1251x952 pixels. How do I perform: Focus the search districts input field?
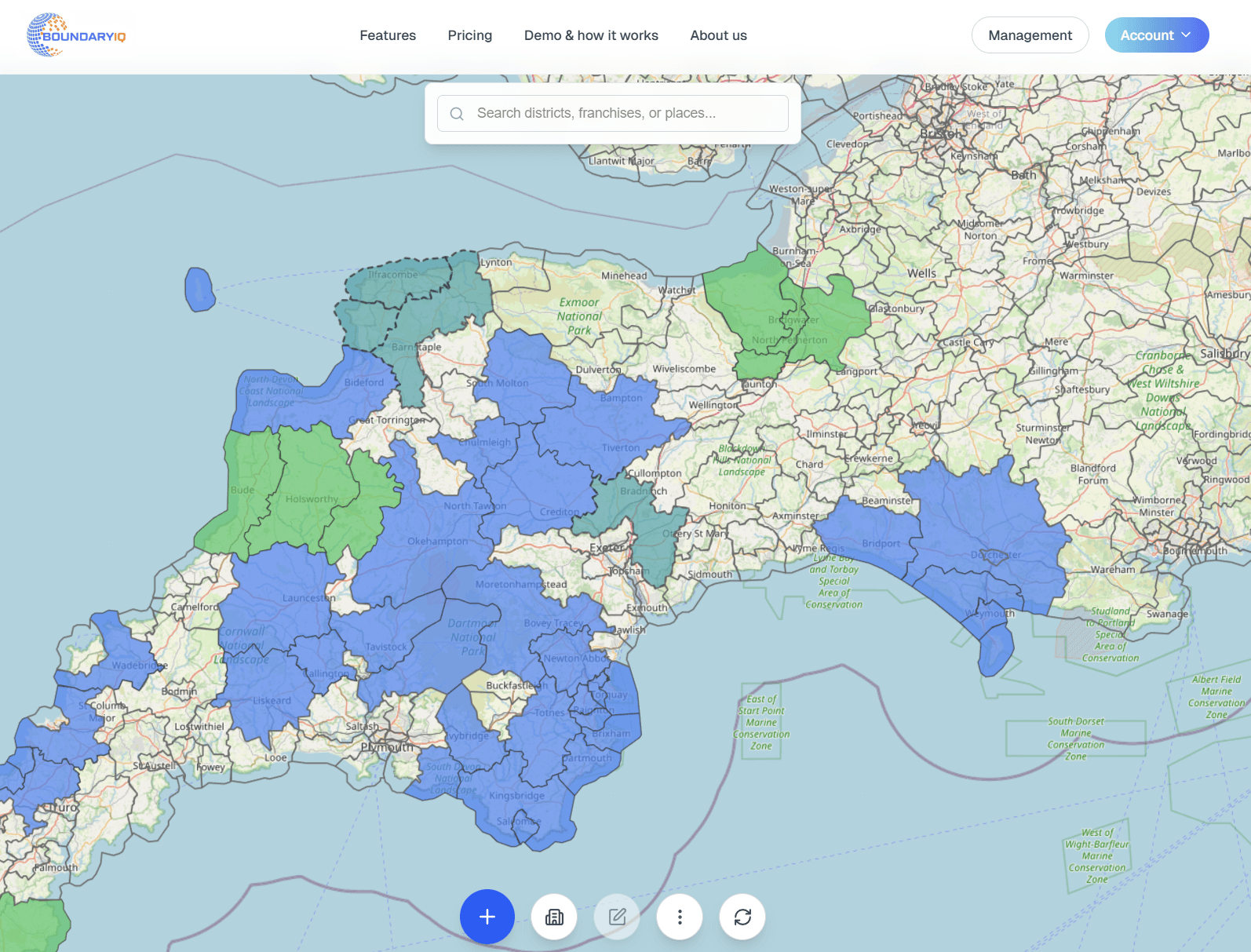[613, 113]
